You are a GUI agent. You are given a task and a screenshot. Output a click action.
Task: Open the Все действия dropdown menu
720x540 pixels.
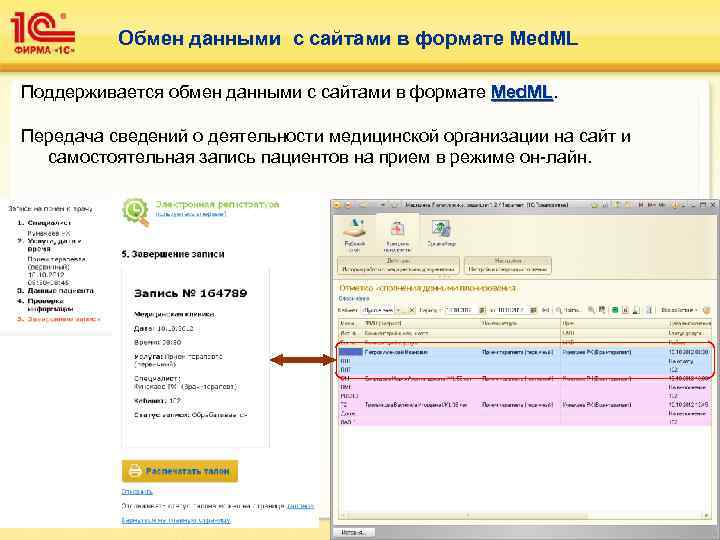click(x=680, y=310)
